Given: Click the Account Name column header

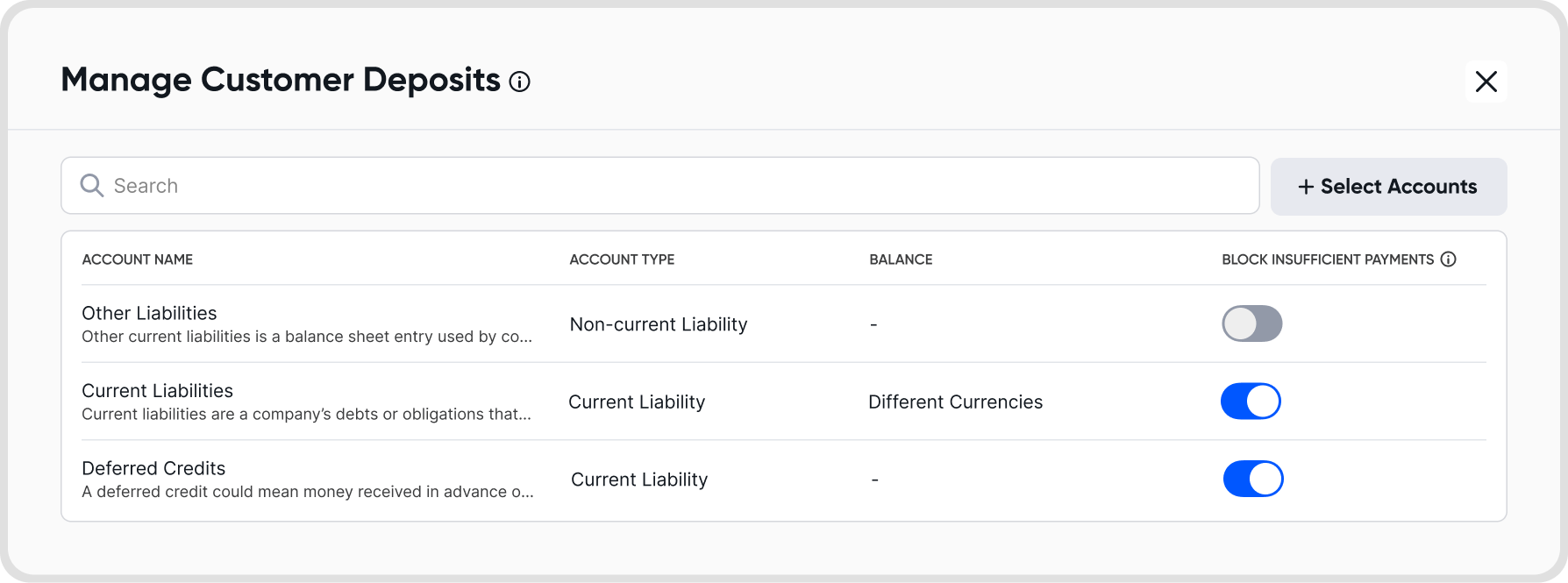Looking at the screenshot, I should click(138, 260).
